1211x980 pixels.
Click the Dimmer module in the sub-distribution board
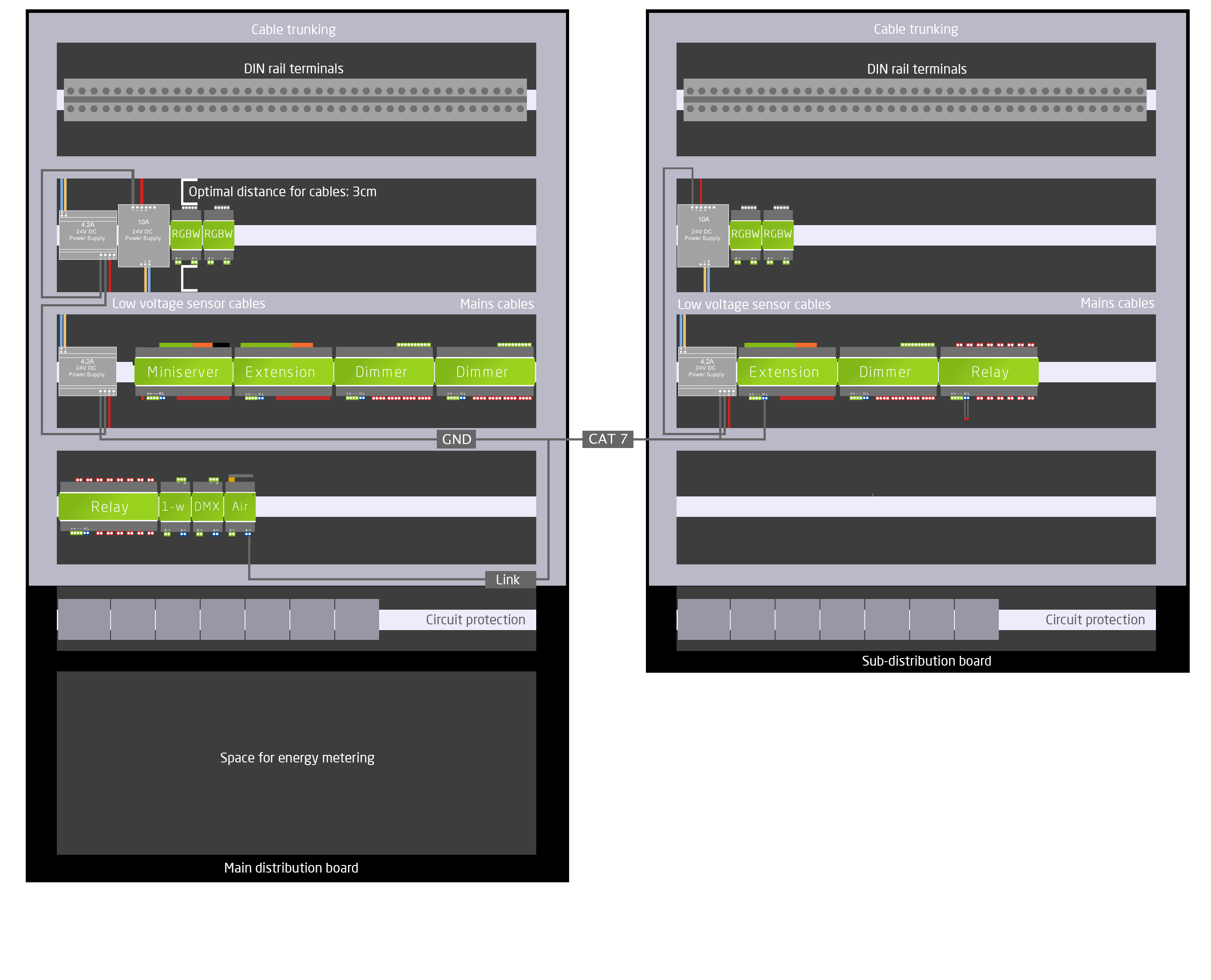coord(885,372)
